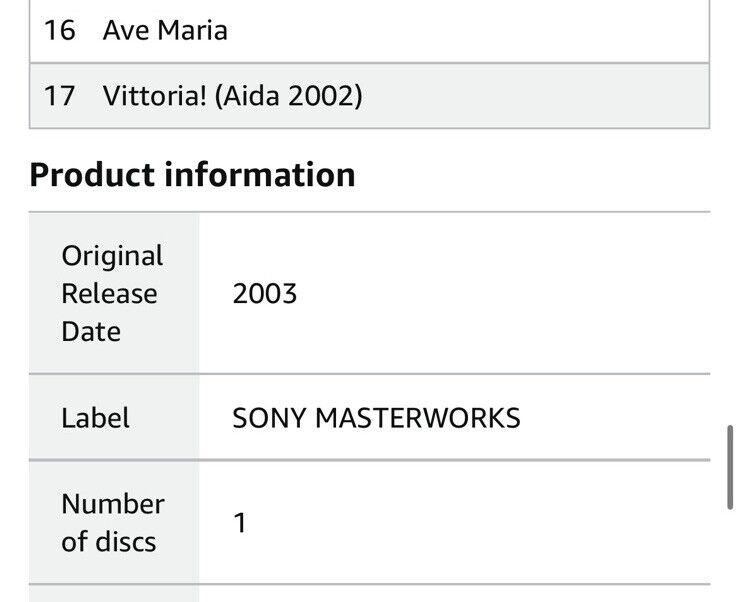739x602 pixels.
Task: Click the page scrollbar thumb on right edge
Action: [x=731, y=467]
